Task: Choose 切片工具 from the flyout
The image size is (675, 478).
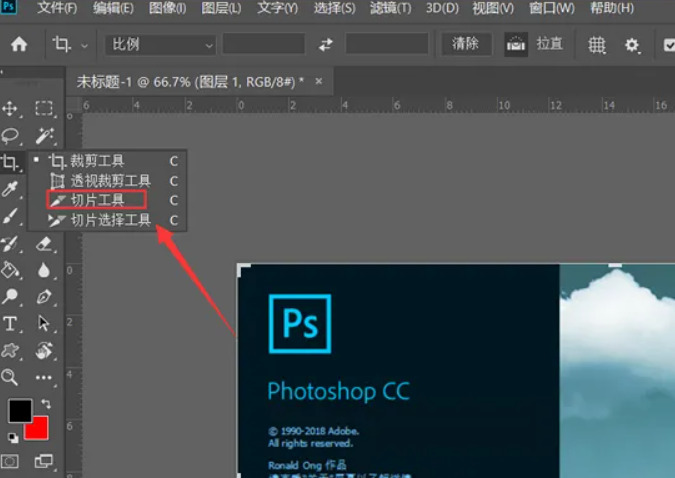Action: [x=108, y=200]
